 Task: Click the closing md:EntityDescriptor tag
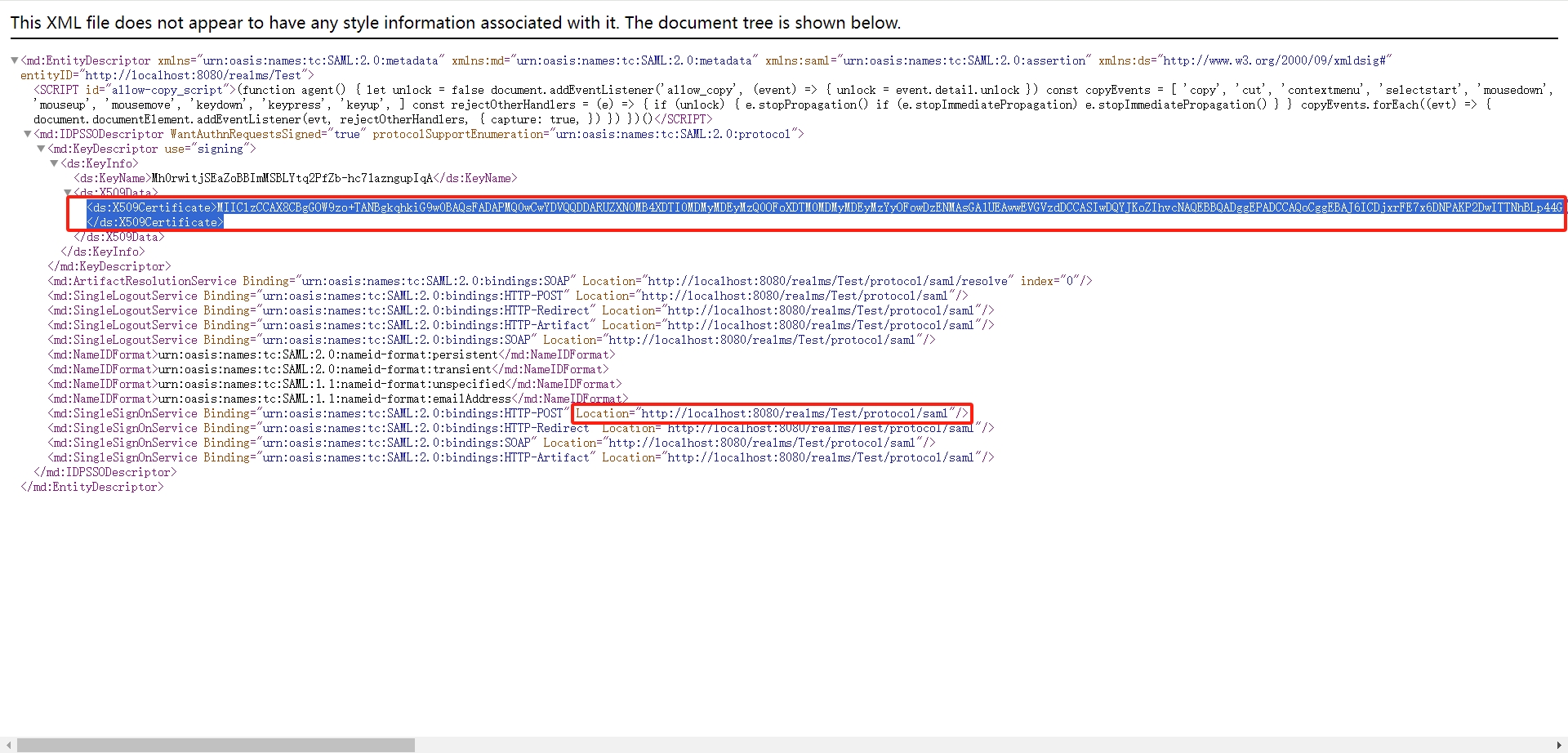(x=92, y=487)
